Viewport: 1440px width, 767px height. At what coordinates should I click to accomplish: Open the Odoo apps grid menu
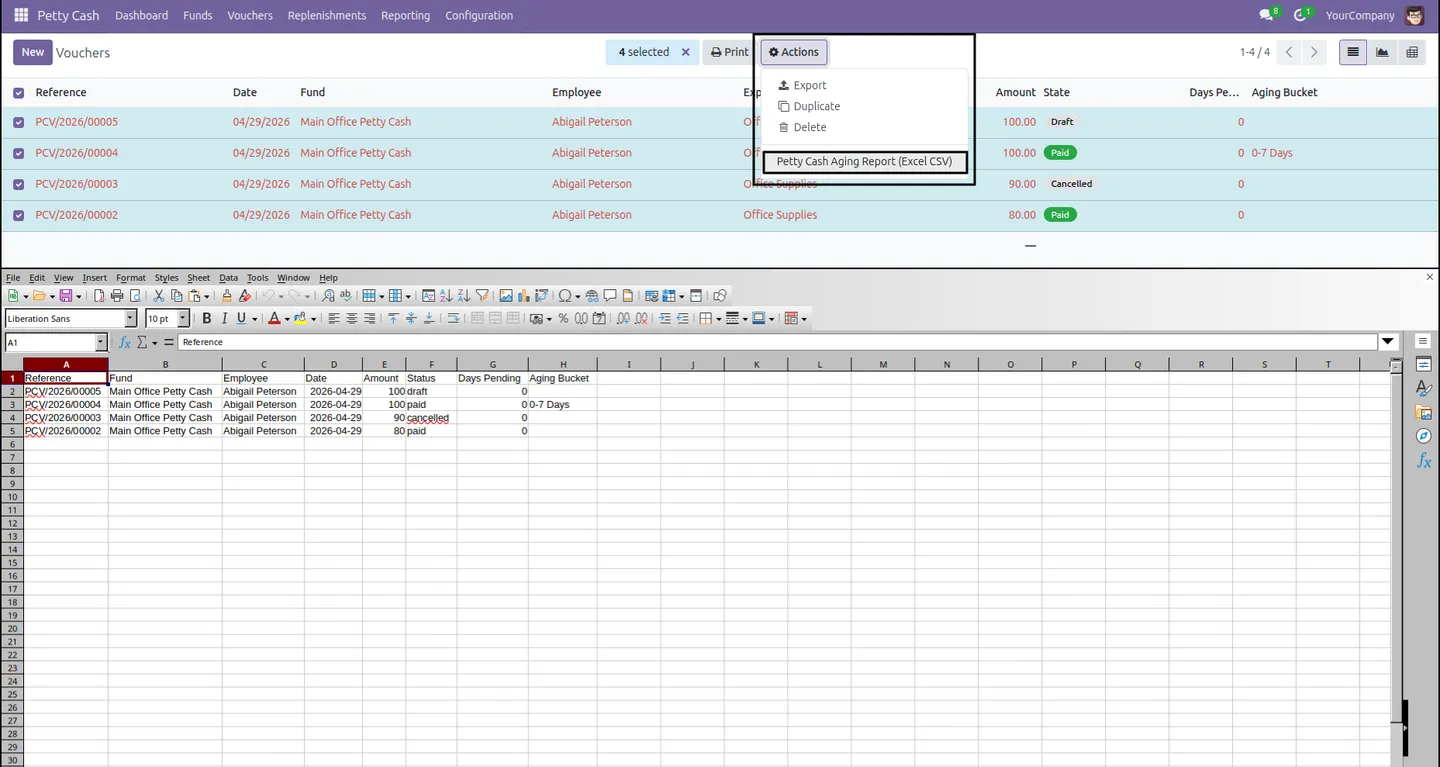pyautogui.click(x=21, y=15)
